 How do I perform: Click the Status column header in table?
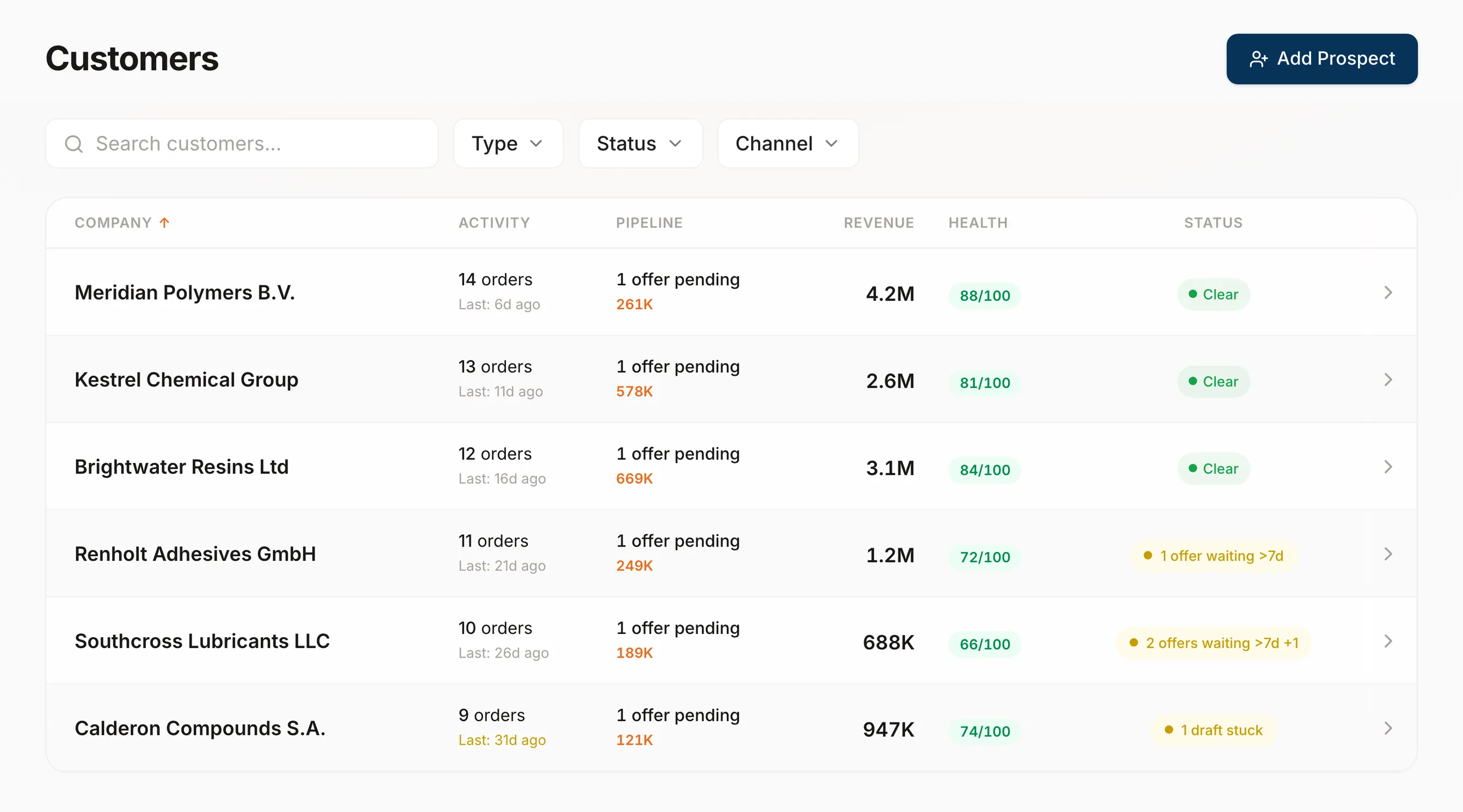coord(1213,223)
